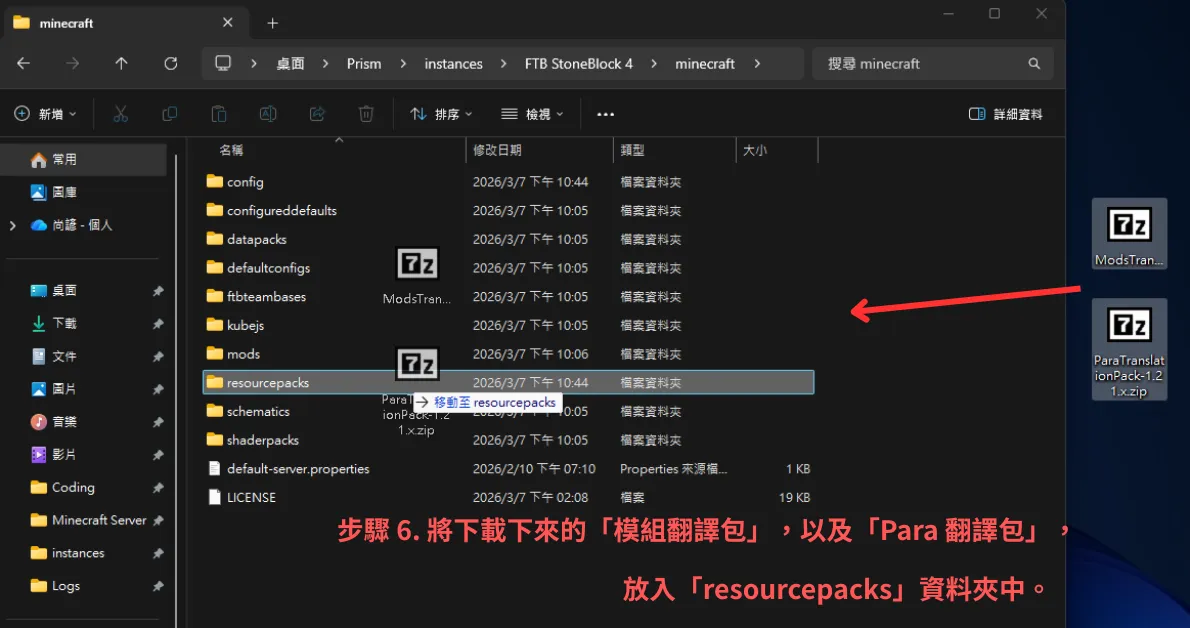Open the 檢視 (View) dropdown
The image size is (1190, 628).
(x=531, y=113)
